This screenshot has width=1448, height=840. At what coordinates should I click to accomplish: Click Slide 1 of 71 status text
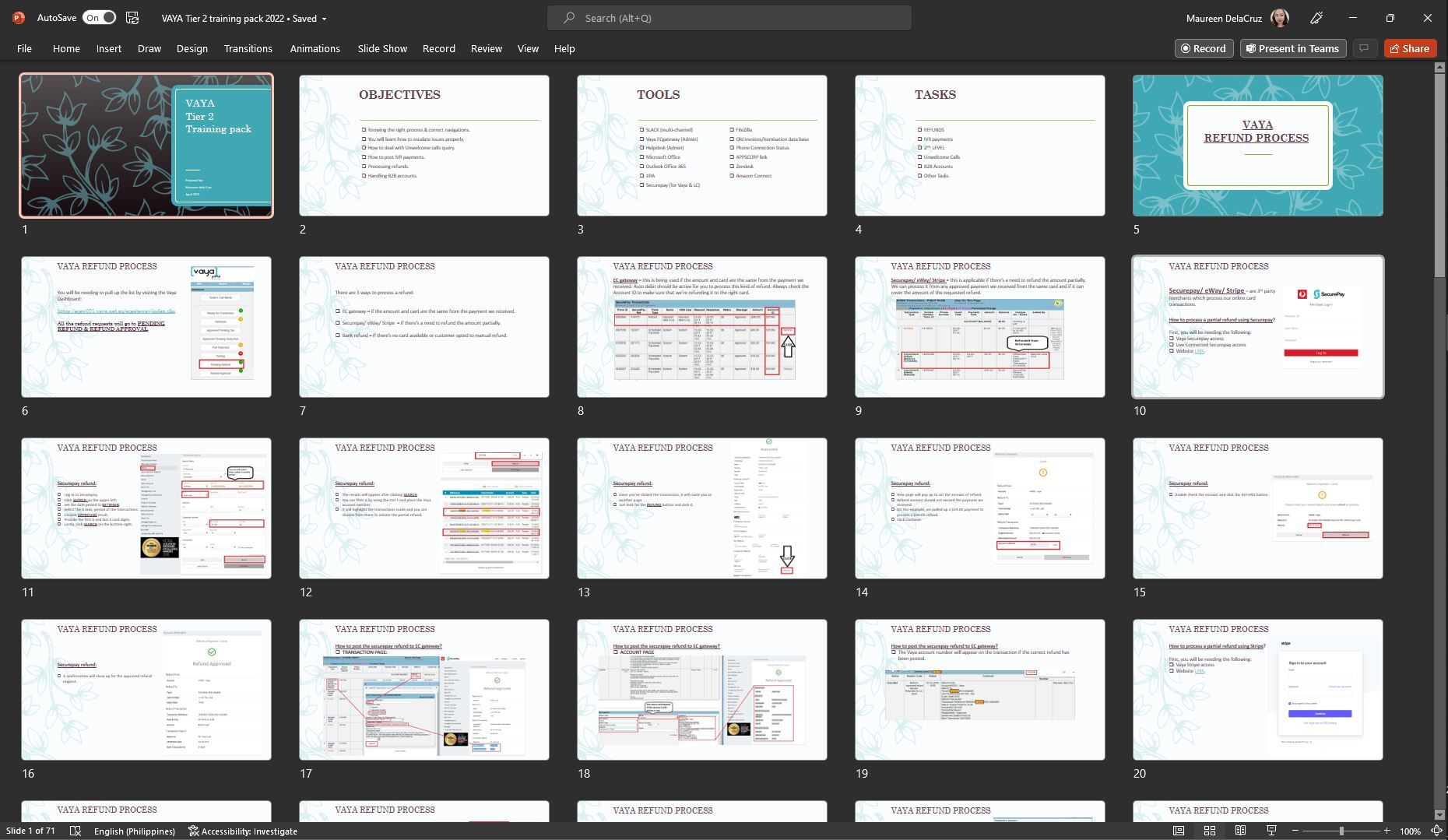pyautogui.click(x=30, y=831)
